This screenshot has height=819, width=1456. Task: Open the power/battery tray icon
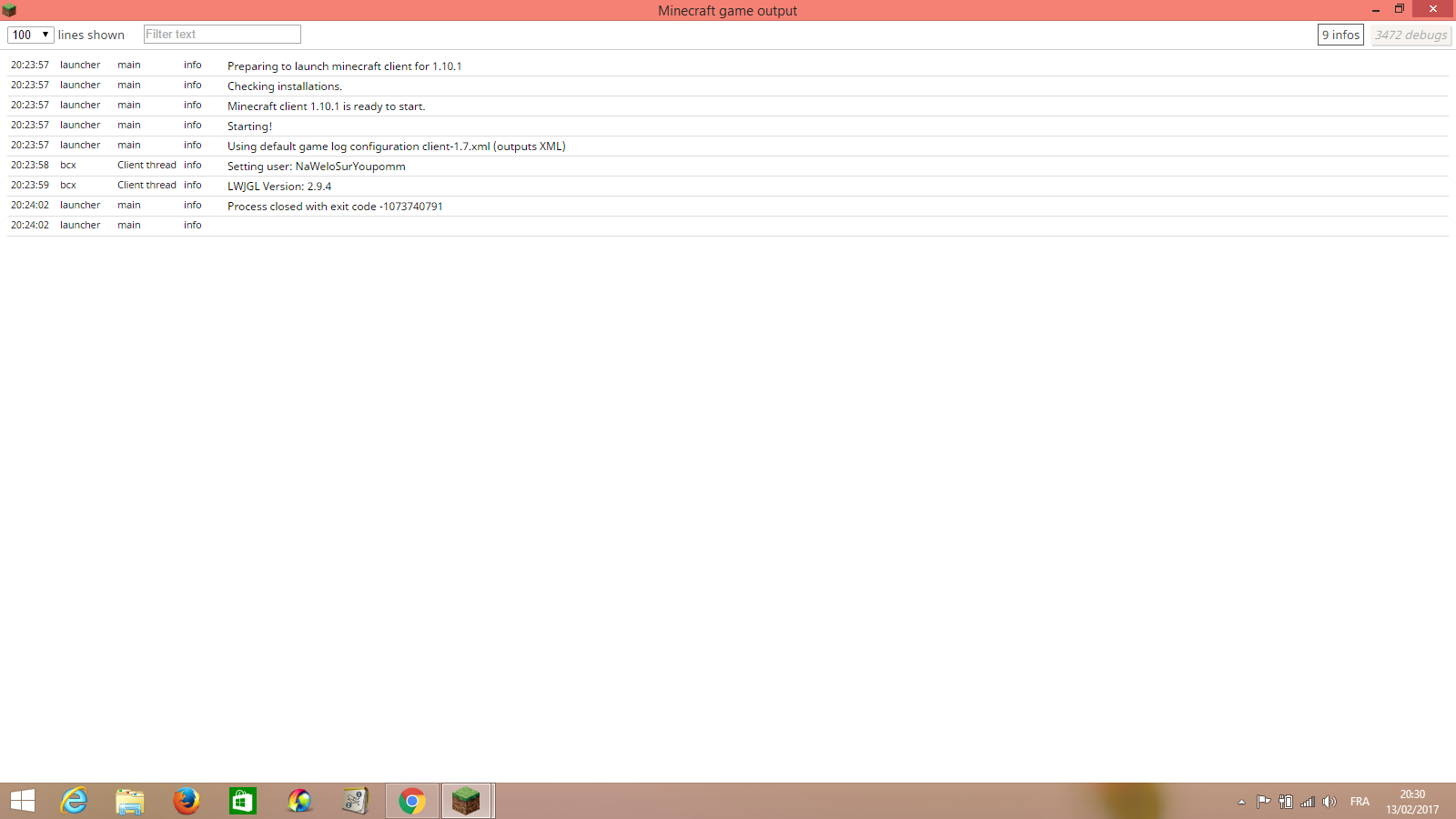tap(1286, 802)
